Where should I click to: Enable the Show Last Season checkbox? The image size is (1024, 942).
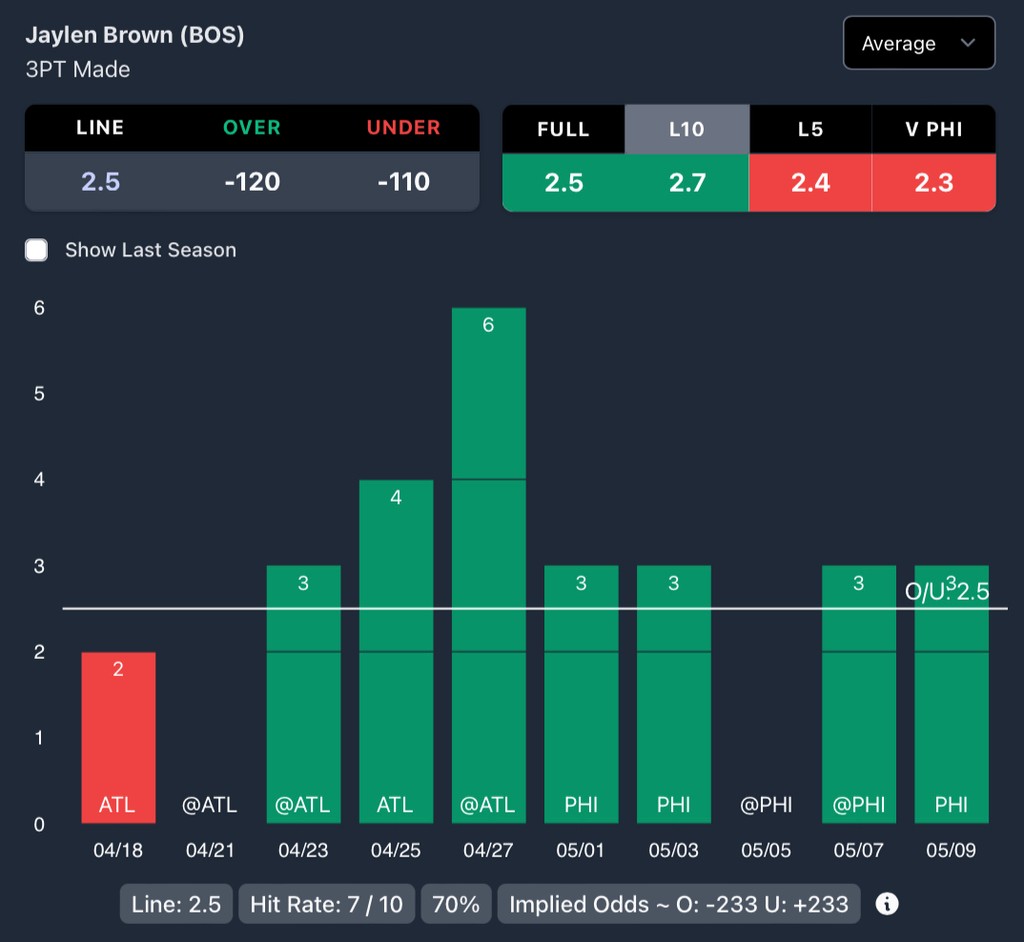click(x=37, y=250)
